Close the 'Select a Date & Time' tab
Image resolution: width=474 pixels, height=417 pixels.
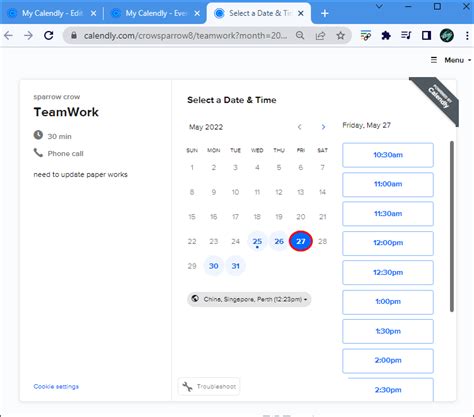click(301, 13)
